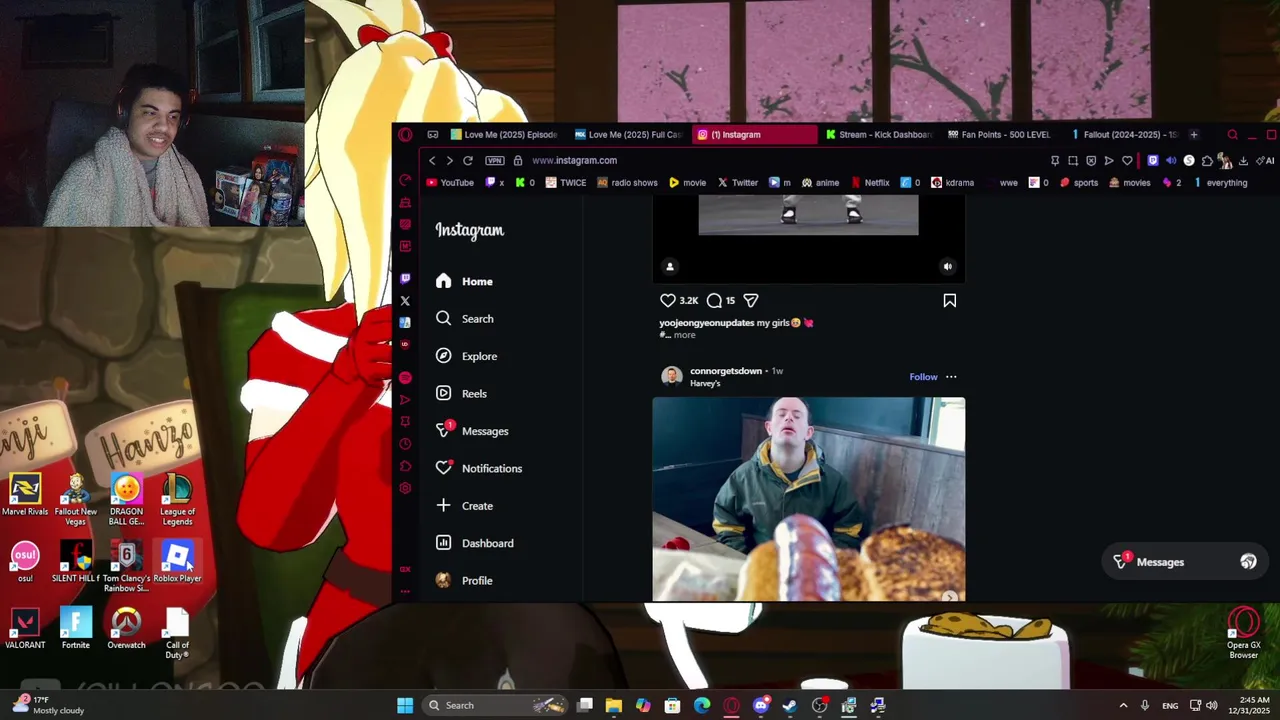The width and height of the screenshot is (1280, 720).
Task: Like the yoojeongyeonupdates post with the heart icon
Action: coord(667,300)
